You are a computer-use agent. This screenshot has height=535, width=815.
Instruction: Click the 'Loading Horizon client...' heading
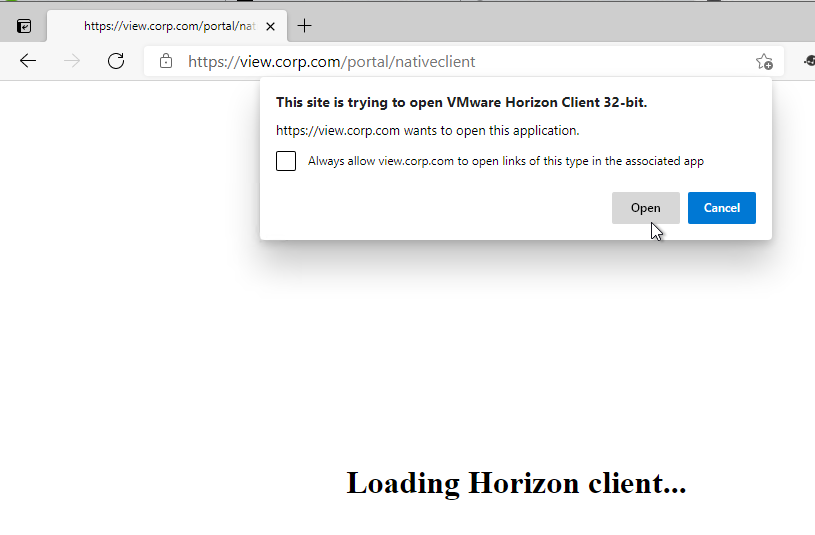(x=516, y=483)
